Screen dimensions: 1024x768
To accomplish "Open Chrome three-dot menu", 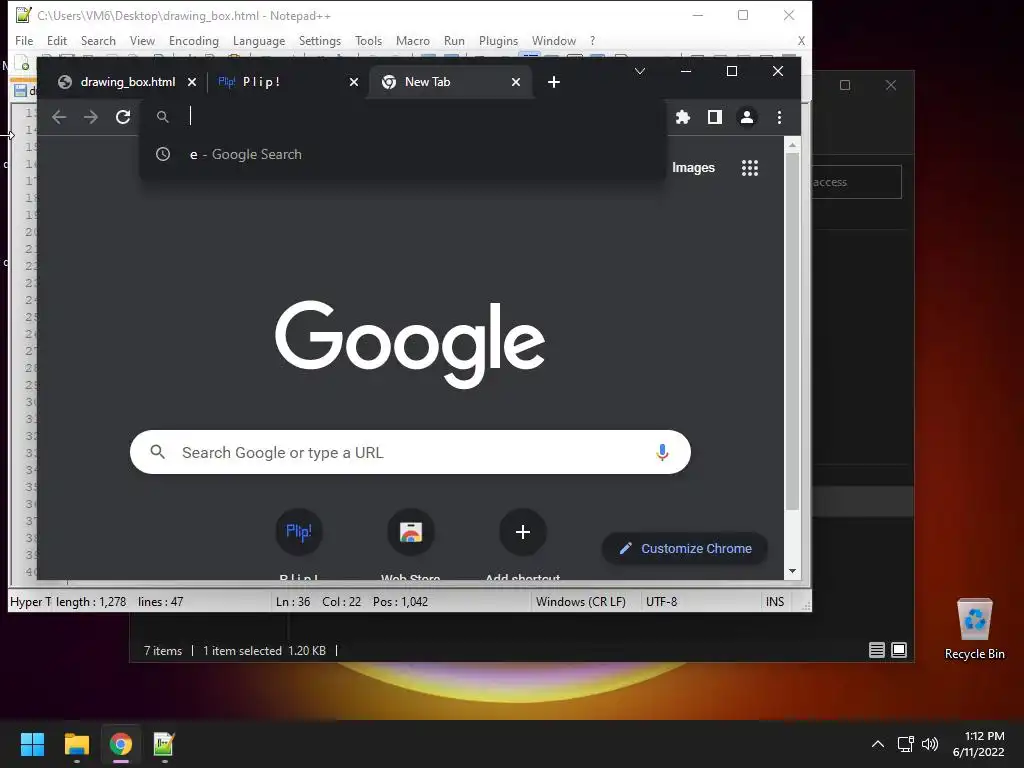I will pos(779,117).
